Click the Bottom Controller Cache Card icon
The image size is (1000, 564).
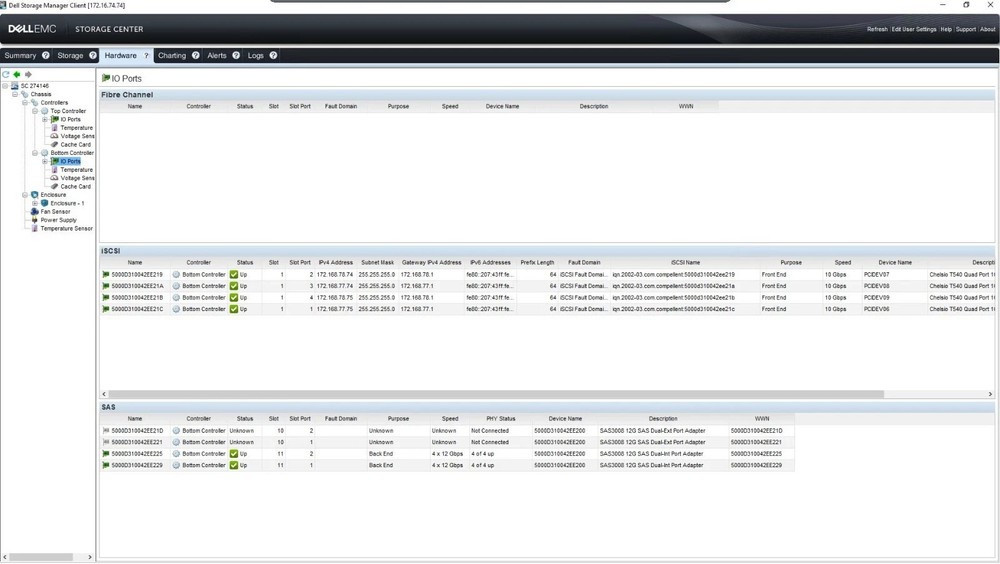(55, 186)
